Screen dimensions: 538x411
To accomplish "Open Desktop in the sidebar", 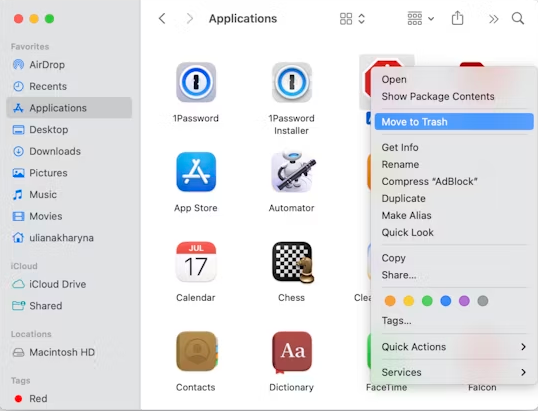I will click(x=69, y=130).
